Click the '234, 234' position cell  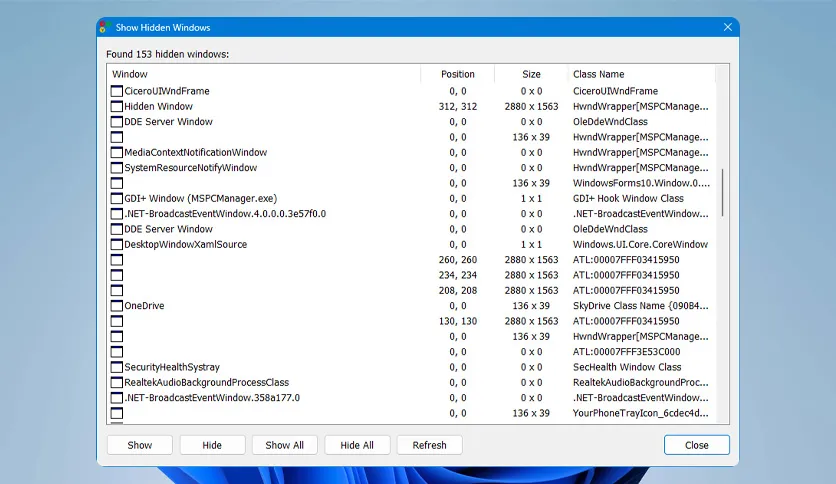458,276
